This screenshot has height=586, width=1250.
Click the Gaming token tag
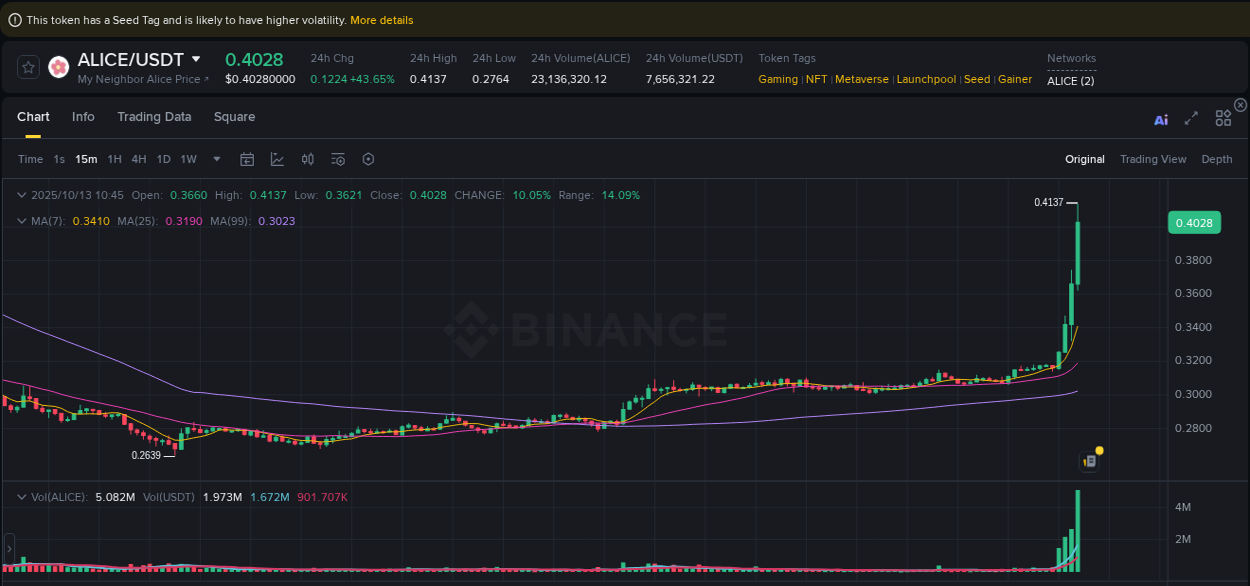click(778, 79)
